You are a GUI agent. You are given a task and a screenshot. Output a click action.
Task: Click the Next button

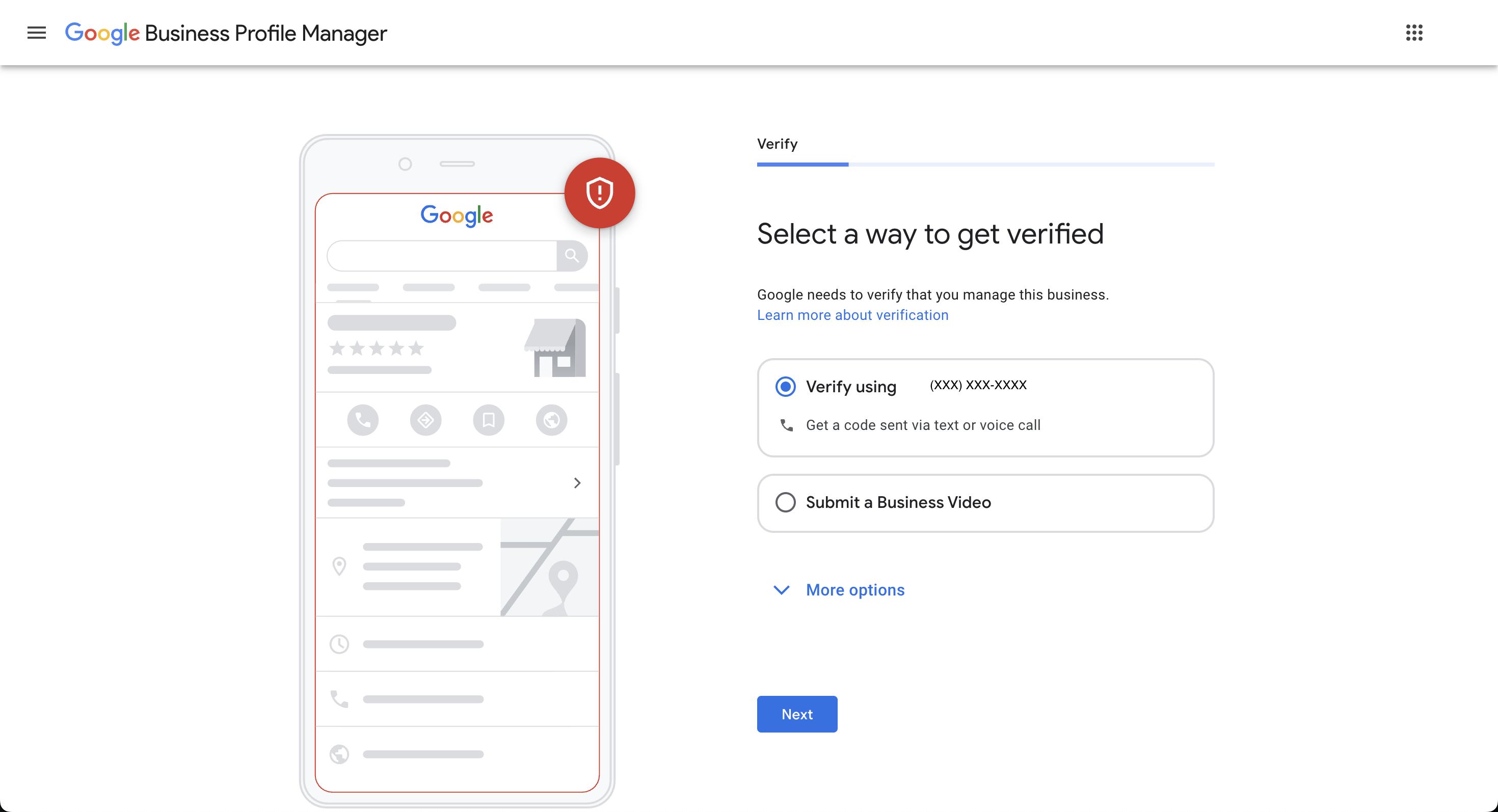(797, 714)
